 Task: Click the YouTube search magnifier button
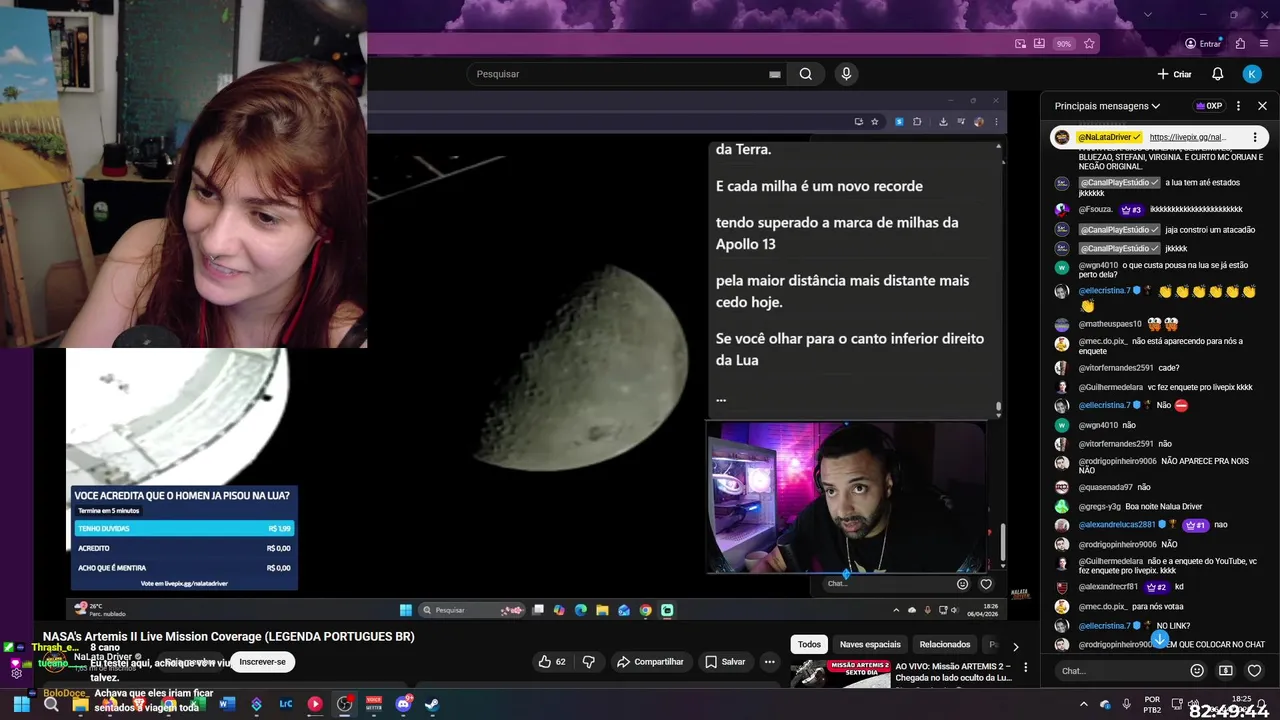coord(805,74)
